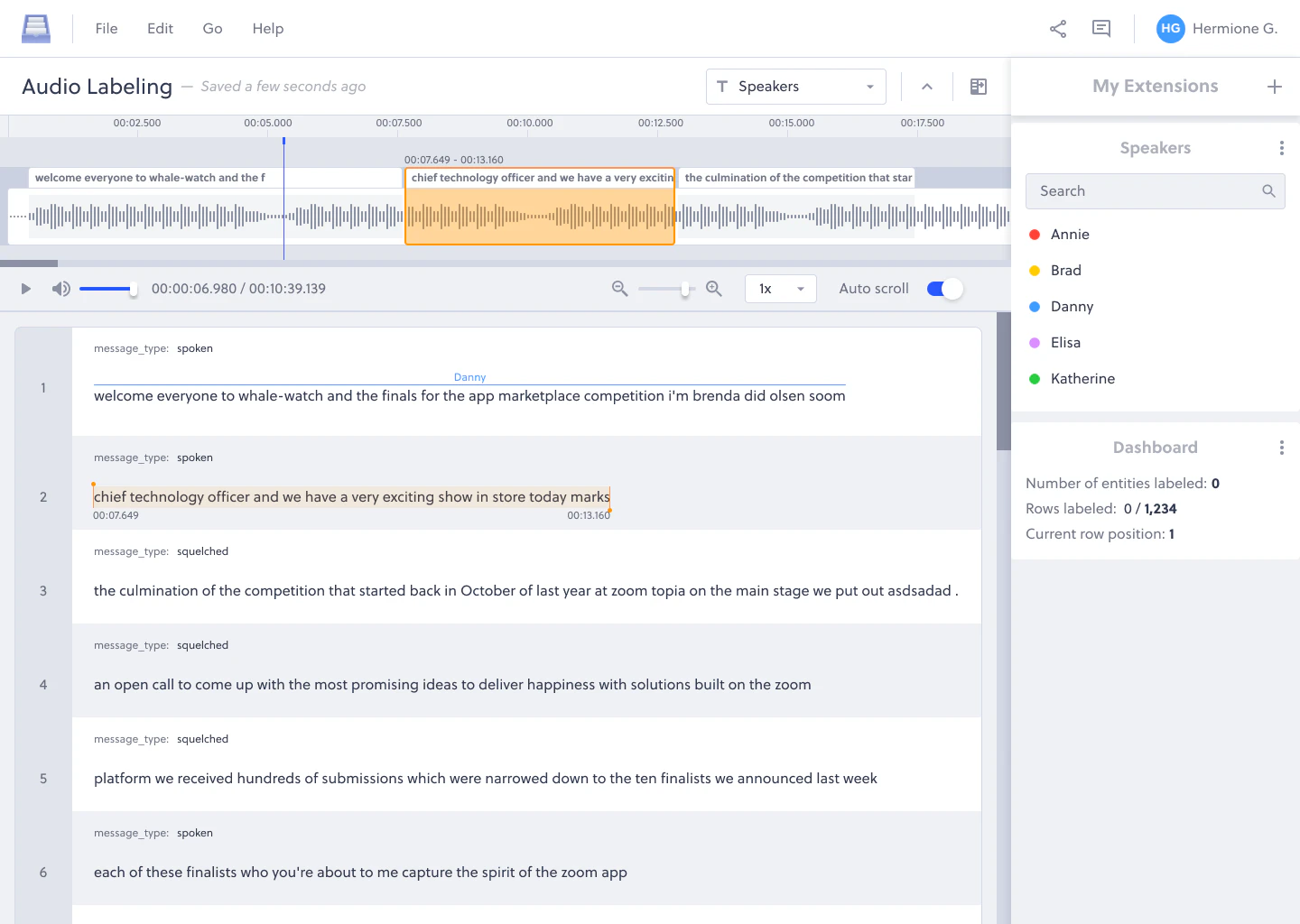Toggle the side panel layout icon

pyautogui.click(x=979, y=87)
